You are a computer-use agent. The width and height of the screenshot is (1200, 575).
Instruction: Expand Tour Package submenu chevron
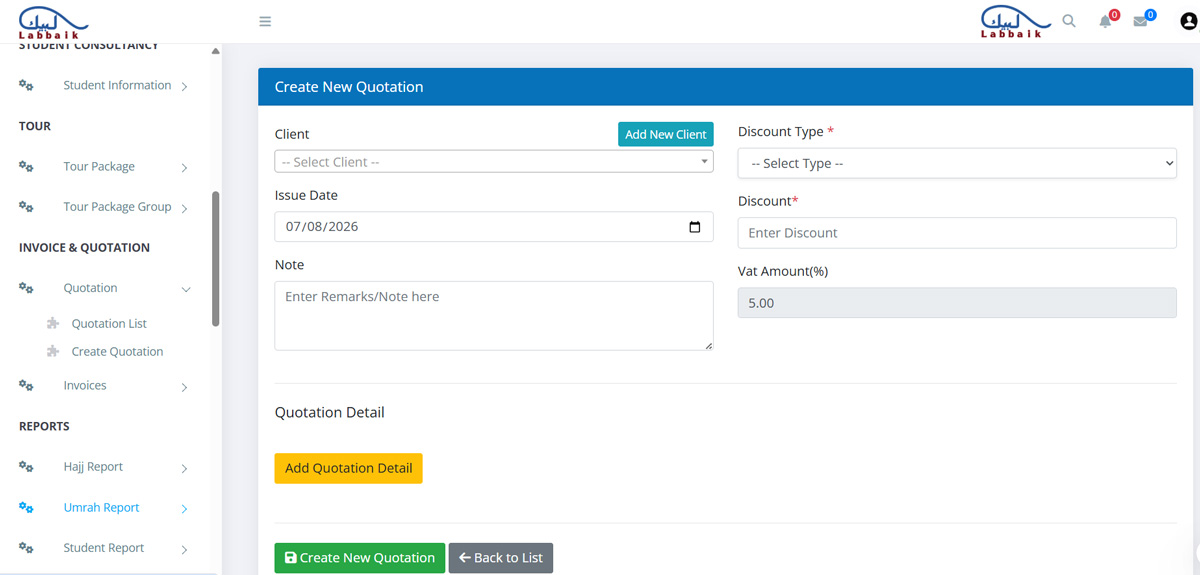[x=185, y=168]
